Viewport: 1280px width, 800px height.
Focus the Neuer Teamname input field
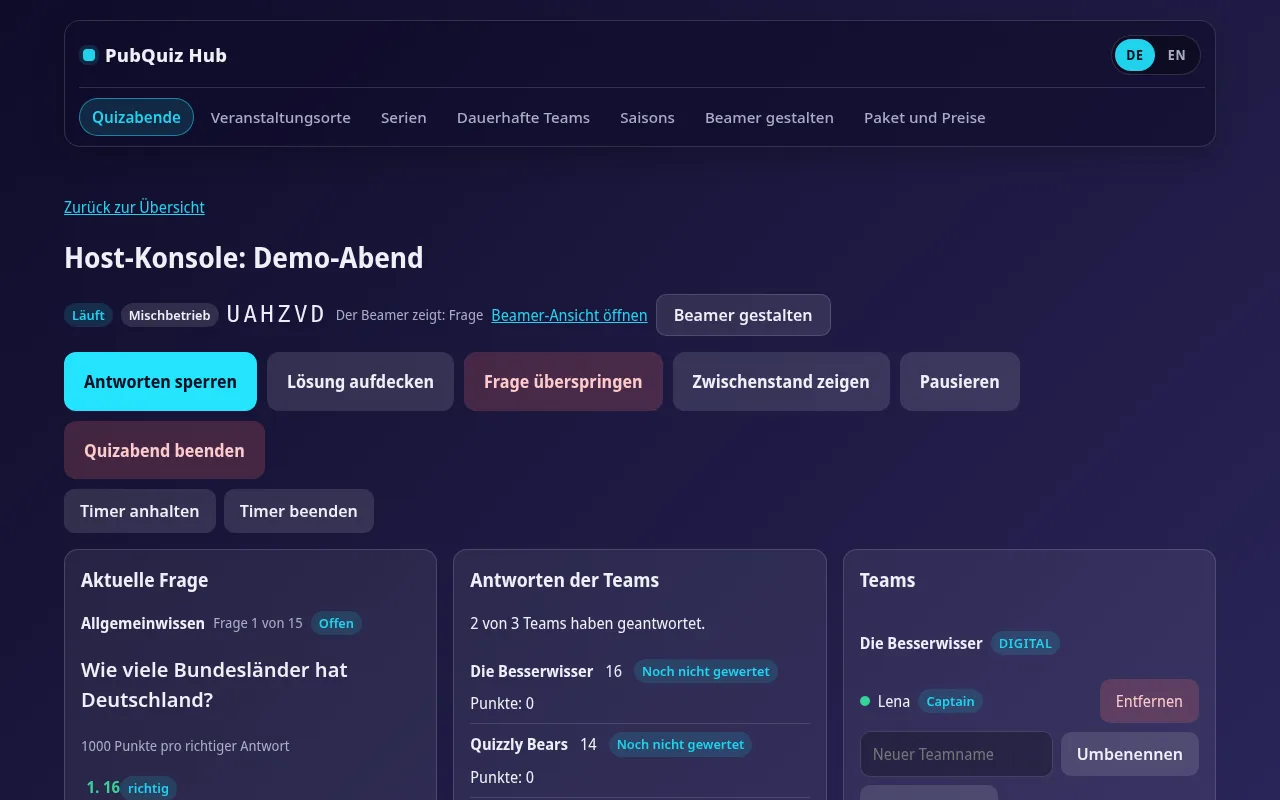tap(956, 754)
